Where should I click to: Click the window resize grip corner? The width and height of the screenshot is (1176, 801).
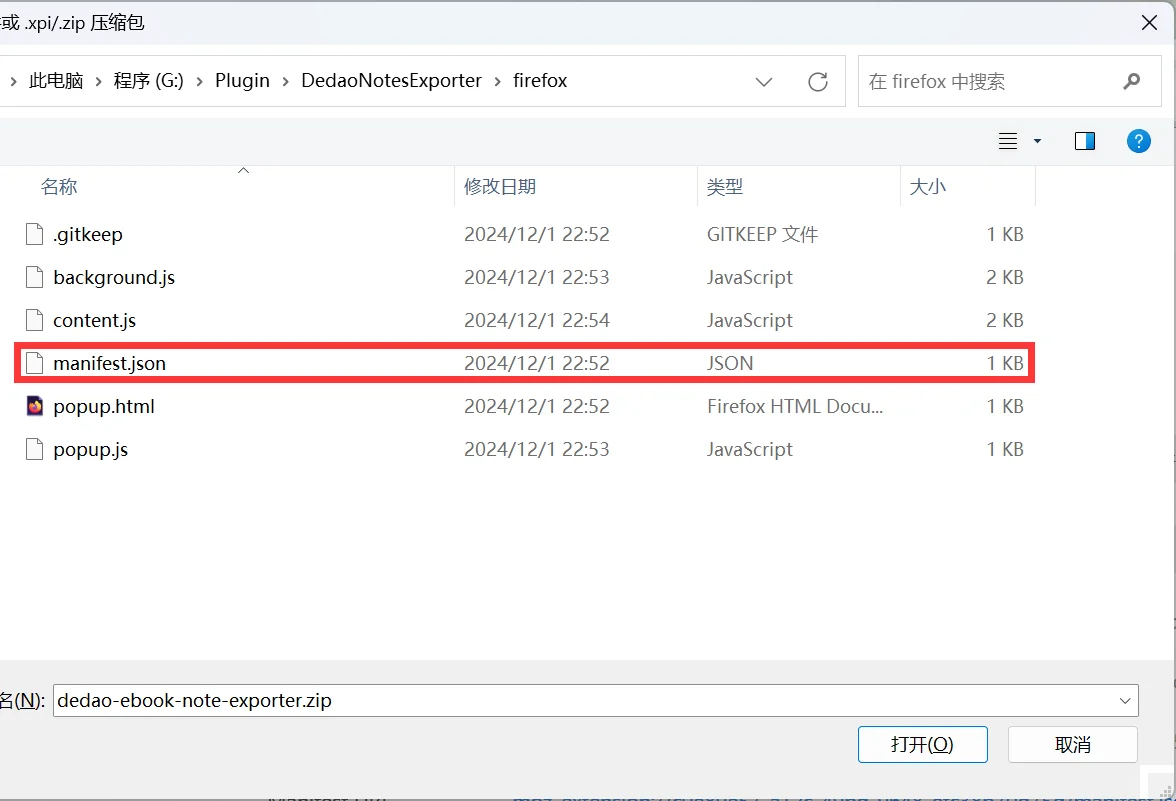tap(1166, 790)
